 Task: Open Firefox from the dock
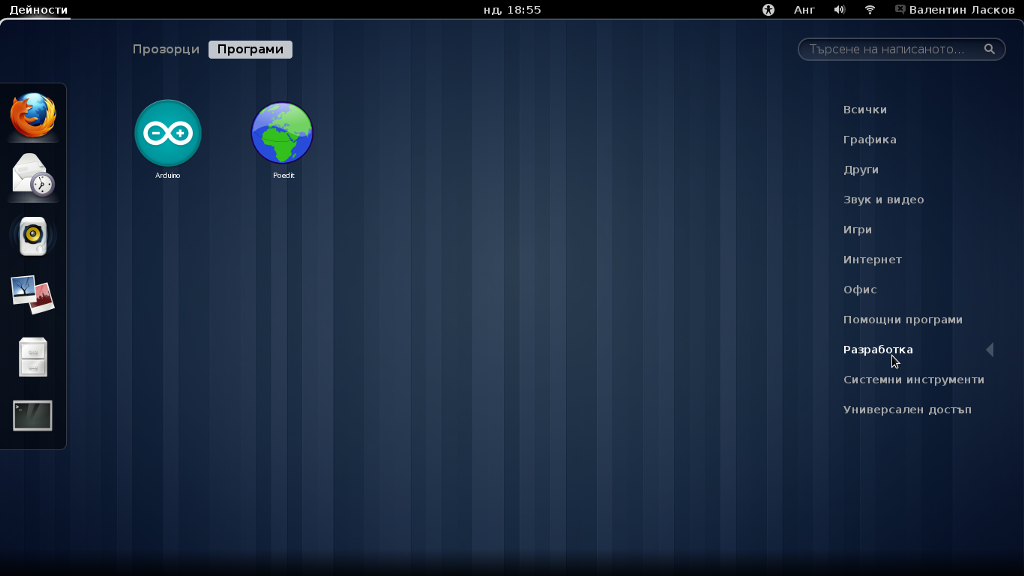click(x=33, y=115)
